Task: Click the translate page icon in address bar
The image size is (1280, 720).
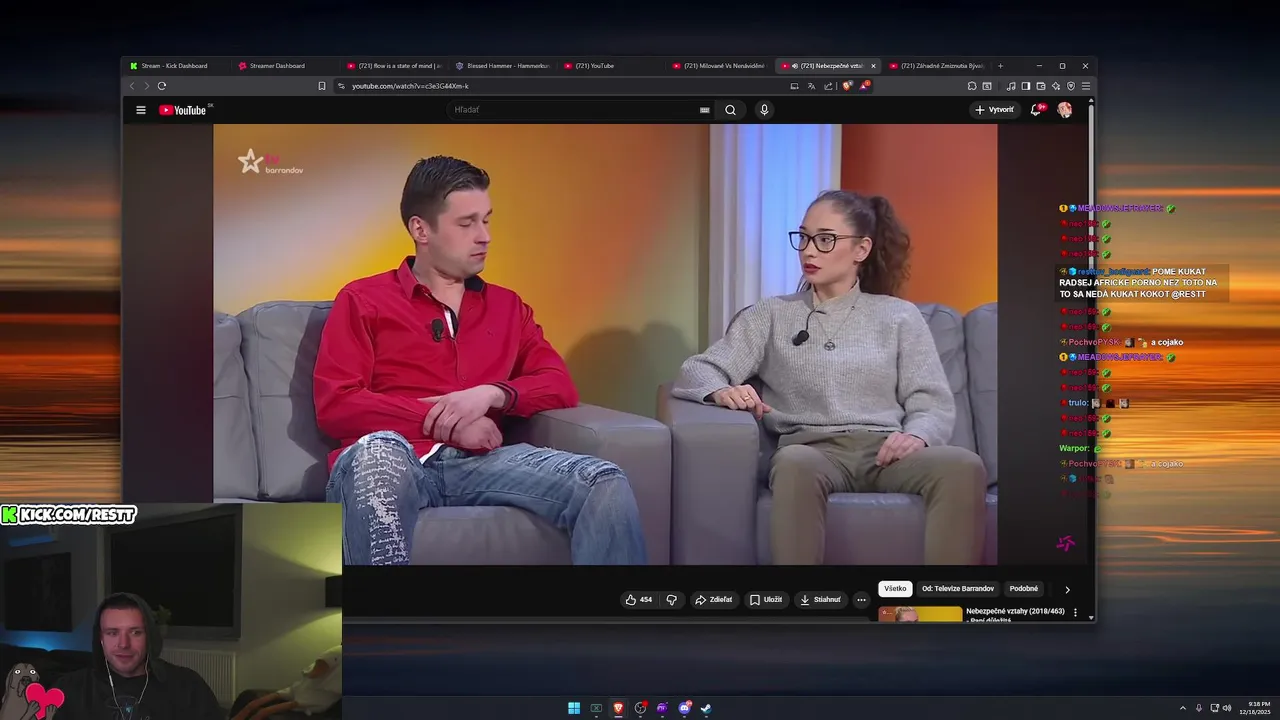Action: pyautogui.click(x=811, y=86)
